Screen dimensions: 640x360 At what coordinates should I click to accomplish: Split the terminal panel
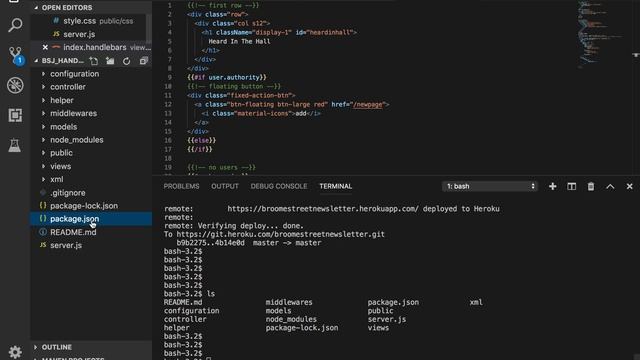point(571,186)
